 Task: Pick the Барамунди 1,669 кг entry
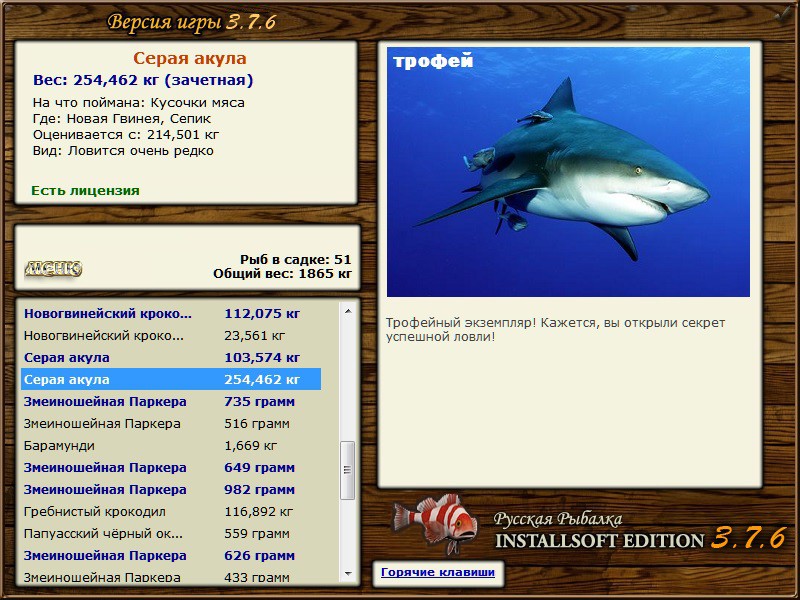(171, 445)
